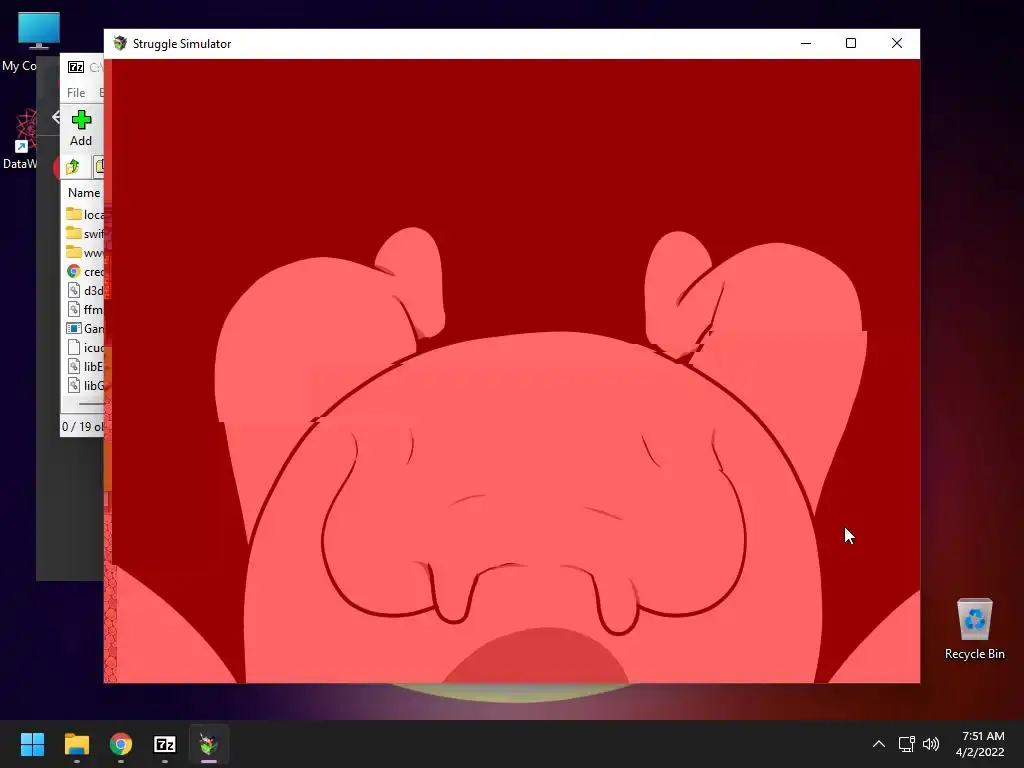The width and height of the screenshot is (1024, 768).
Task: Click the Name column header in 7-Zip
Action: pos(84,193)
